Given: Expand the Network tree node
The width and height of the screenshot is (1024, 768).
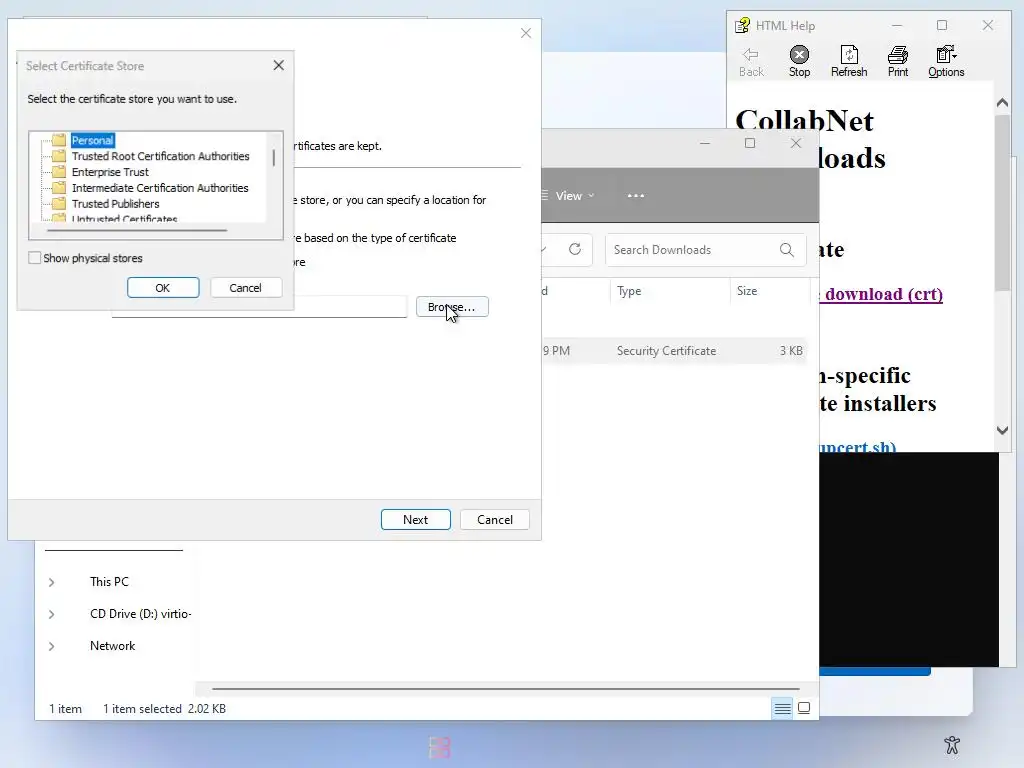Looking at the screenshot, I should tap(52, 646).
